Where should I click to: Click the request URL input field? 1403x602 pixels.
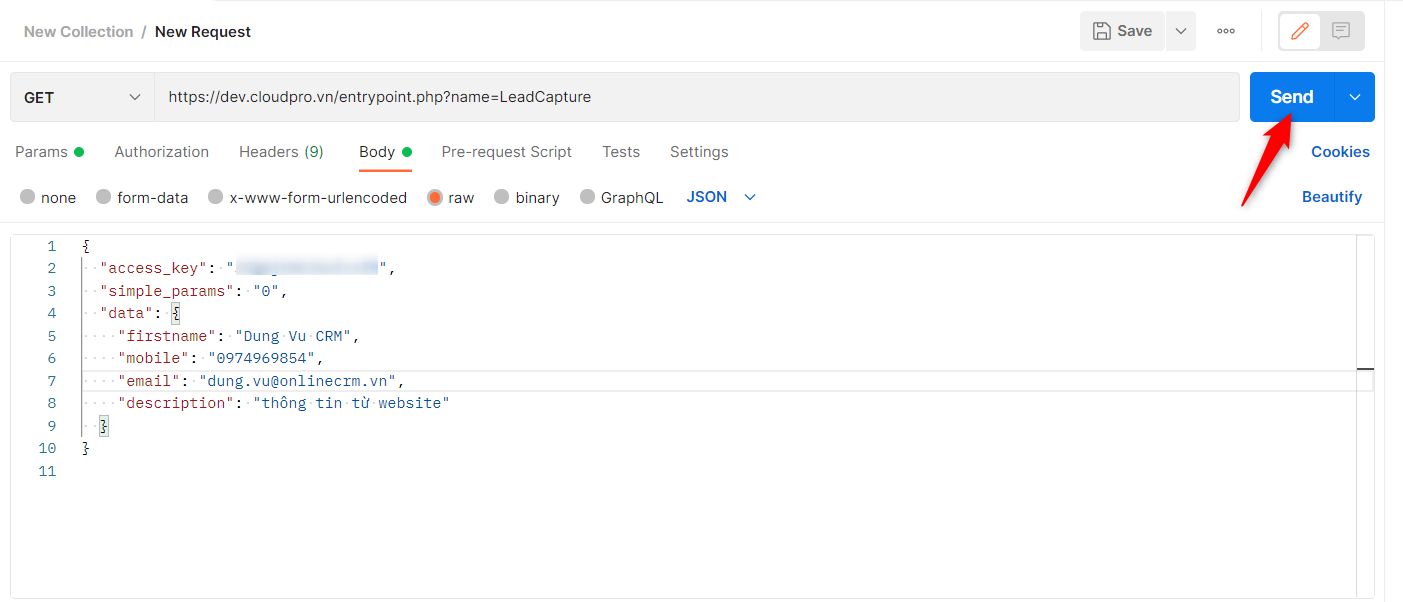[x=697, y=97]
